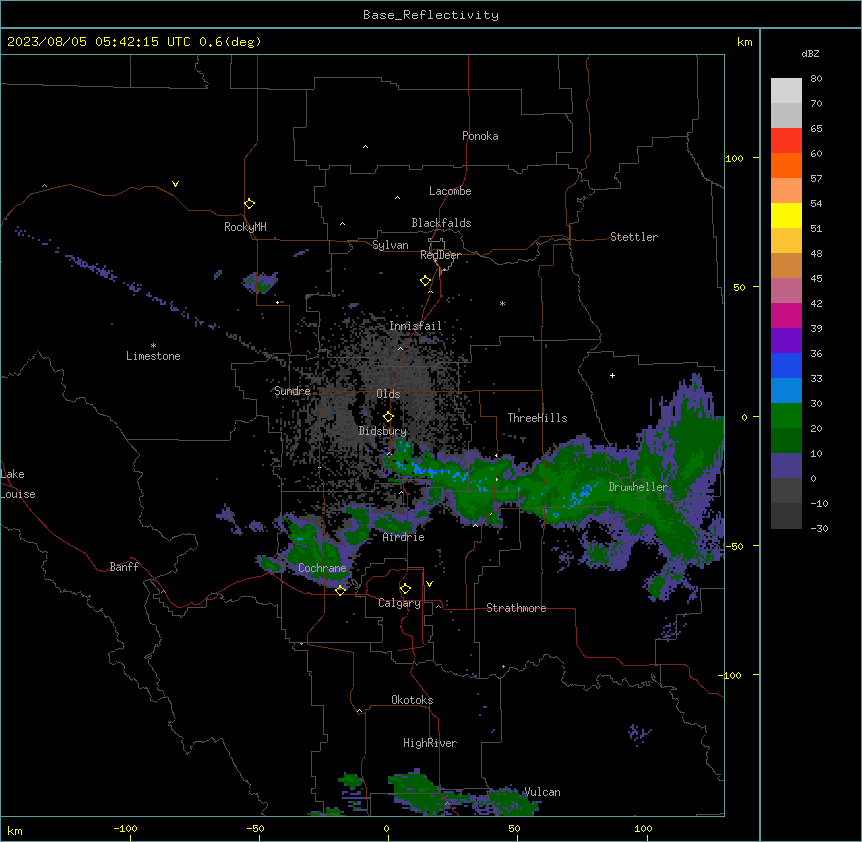Click the Innisfail town label
This screenshot has height=842, width=862.
[416, 326]
